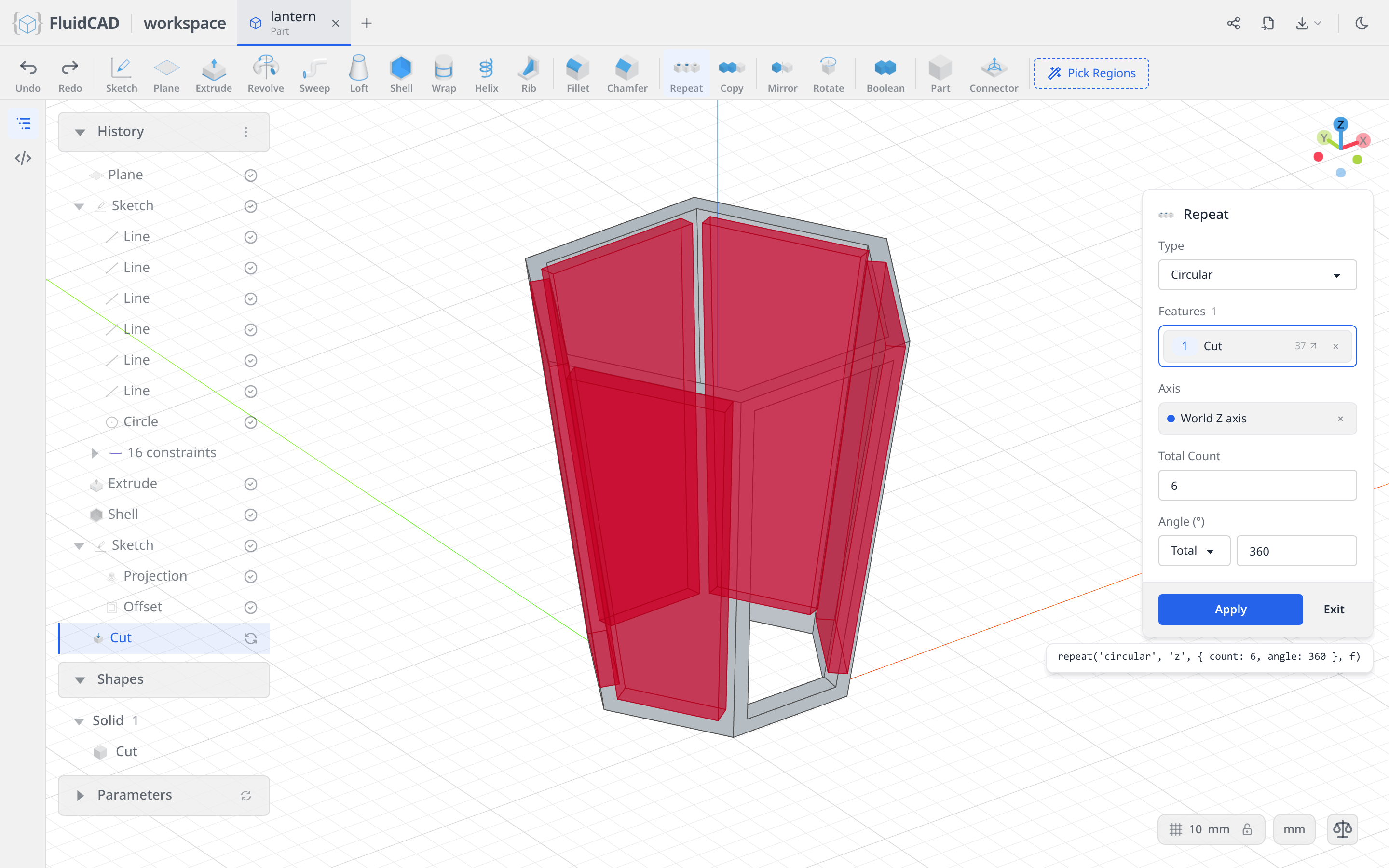Select the Cut solid under Shapes
Image resolution: width=1389 pixels, height=868 pixels.
[x=126, y=751]
